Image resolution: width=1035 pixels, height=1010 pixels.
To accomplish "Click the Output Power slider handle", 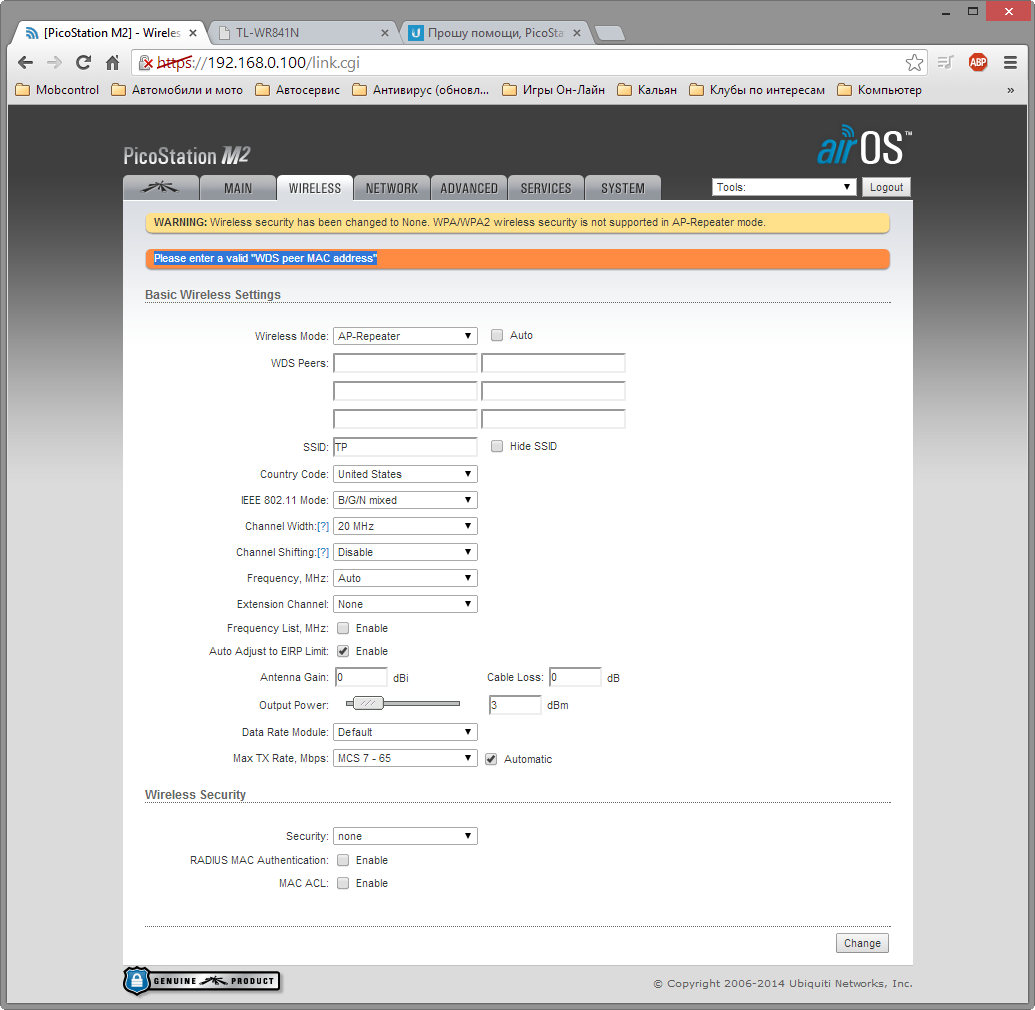I will click(x=368, y=704).
